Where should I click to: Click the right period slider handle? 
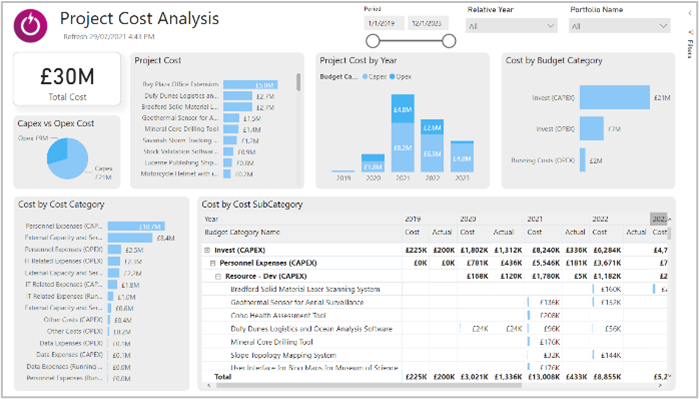[x=449, y=41]
